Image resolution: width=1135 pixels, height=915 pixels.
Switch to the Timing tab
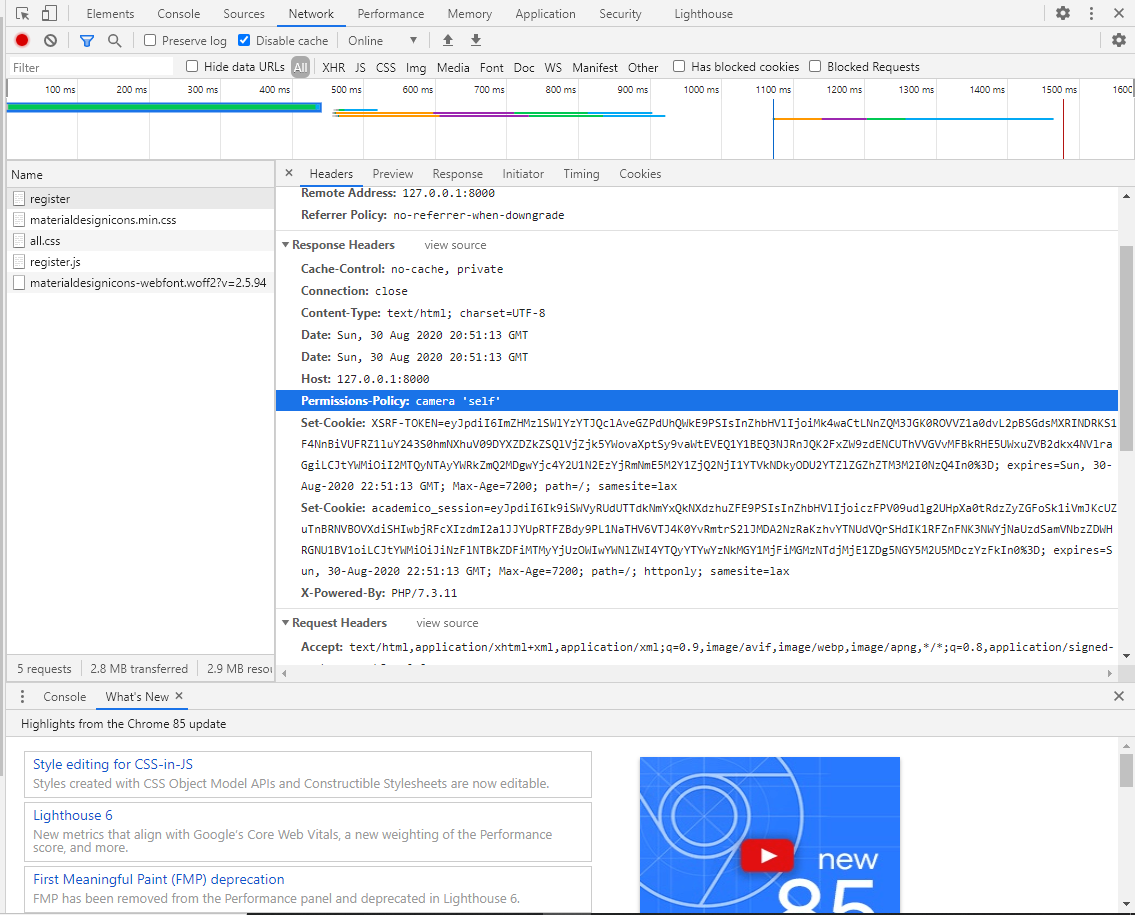pyautogui.click(x=581, y=173)
